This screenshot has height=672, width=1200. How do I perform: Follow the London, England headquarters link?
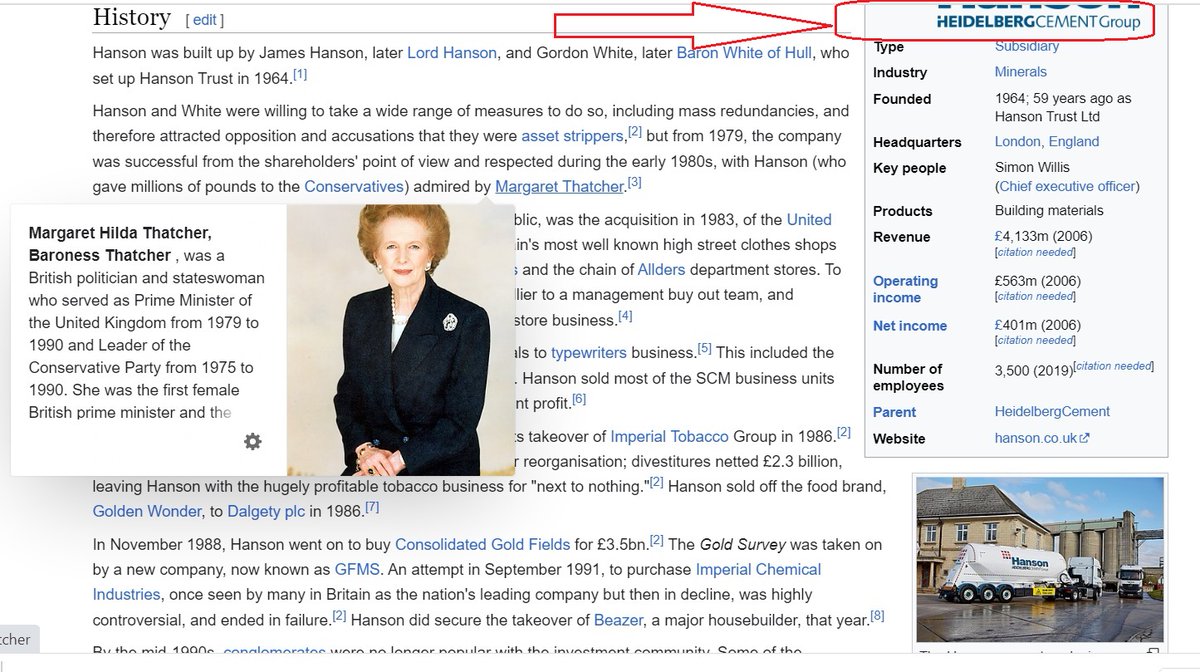[x=1046, y=142]
